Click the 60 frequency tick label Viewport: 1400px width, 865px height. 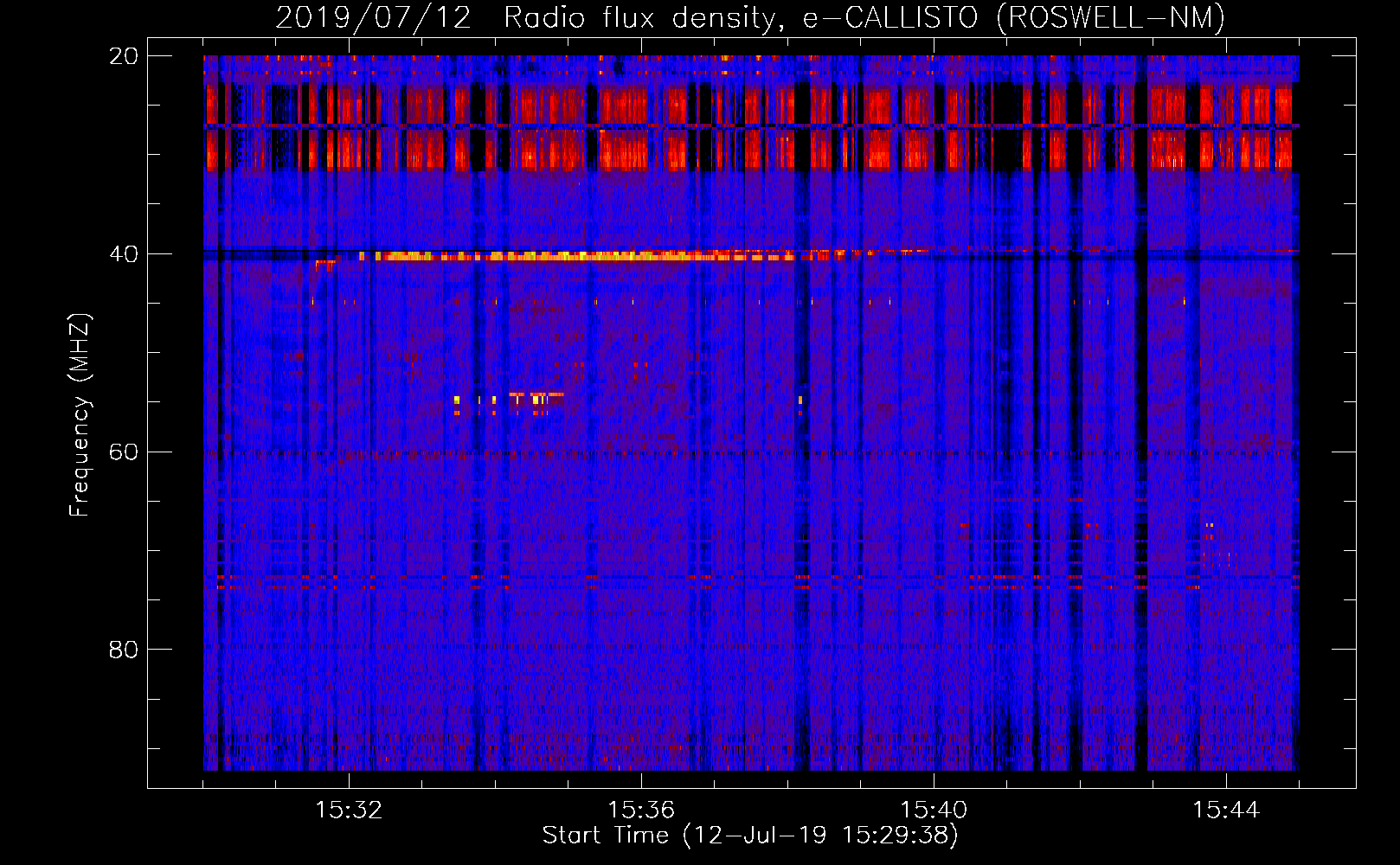click(123, 452)
